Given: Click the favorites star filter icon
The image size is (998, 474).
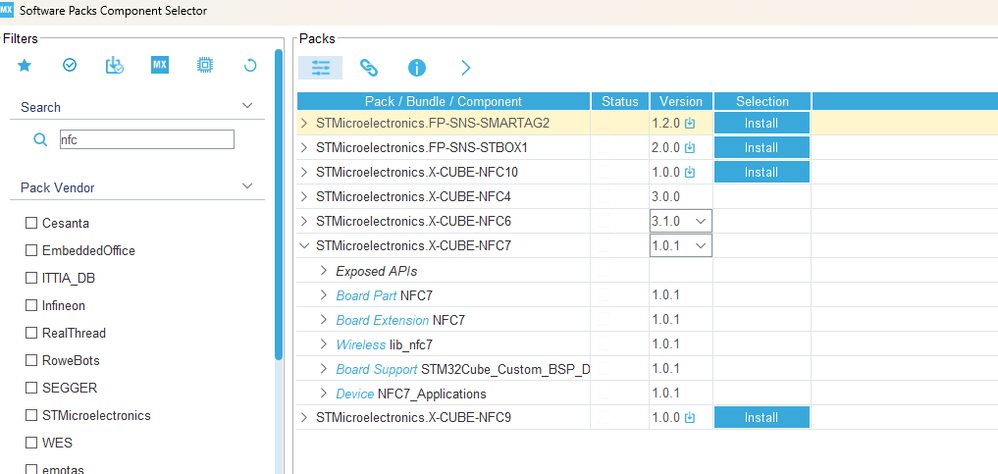Looking at the screenshot, I should coord(24,65).
